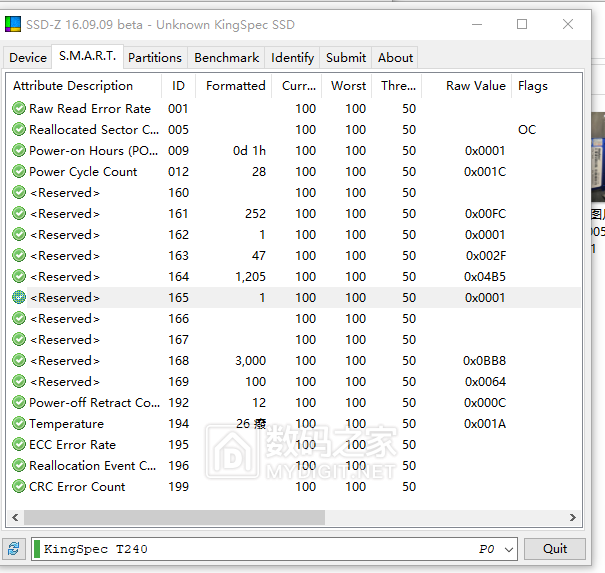The width and height of the screenshot is (605, 573).
Task: Click the ECC Error Rate attribute name
Action: point(73,445)
